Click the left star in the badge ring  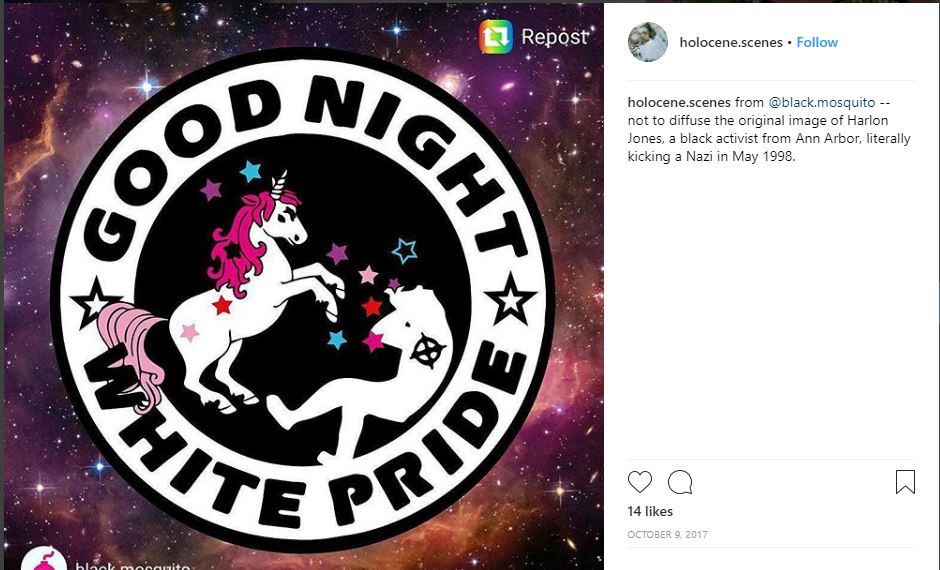(95, 303)
